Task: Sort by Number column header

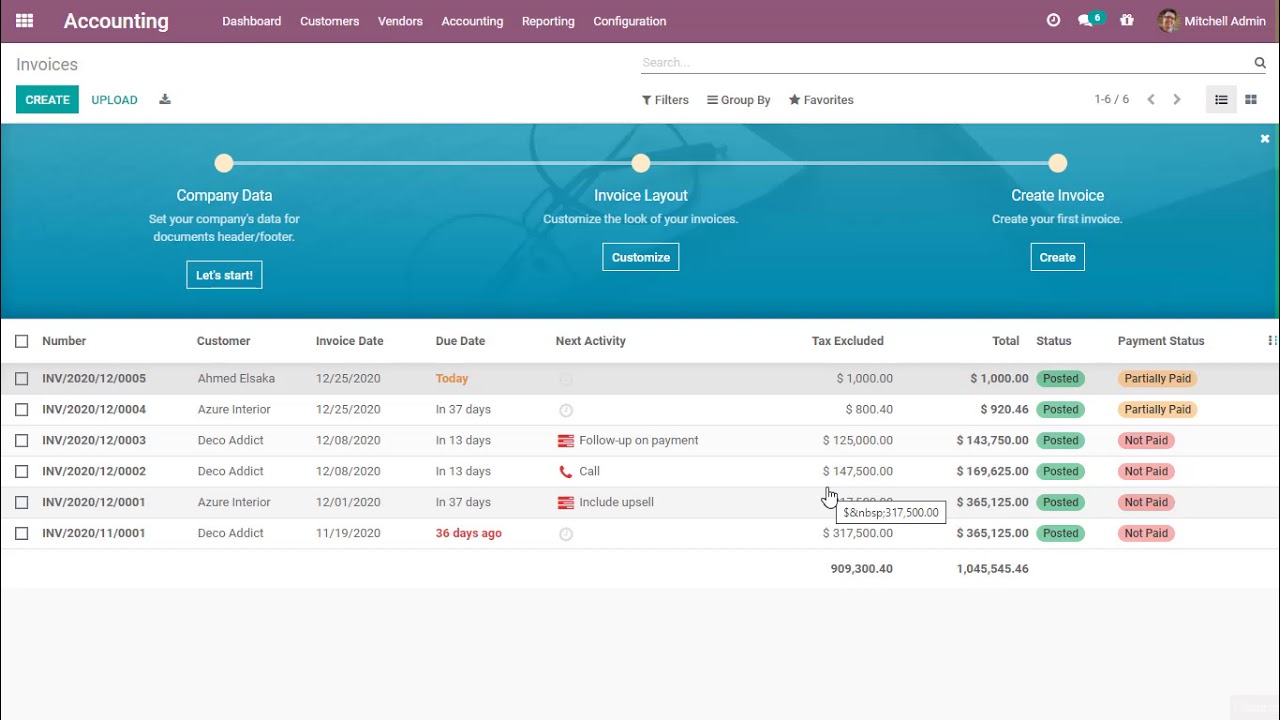Action: click(64, 341)
